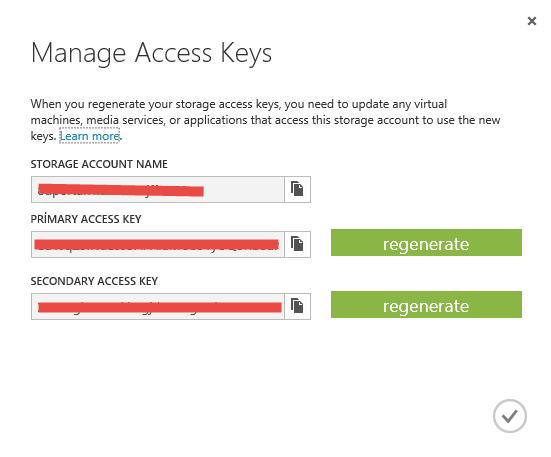Copy the storage account name to clipboard

click(297, 189)
